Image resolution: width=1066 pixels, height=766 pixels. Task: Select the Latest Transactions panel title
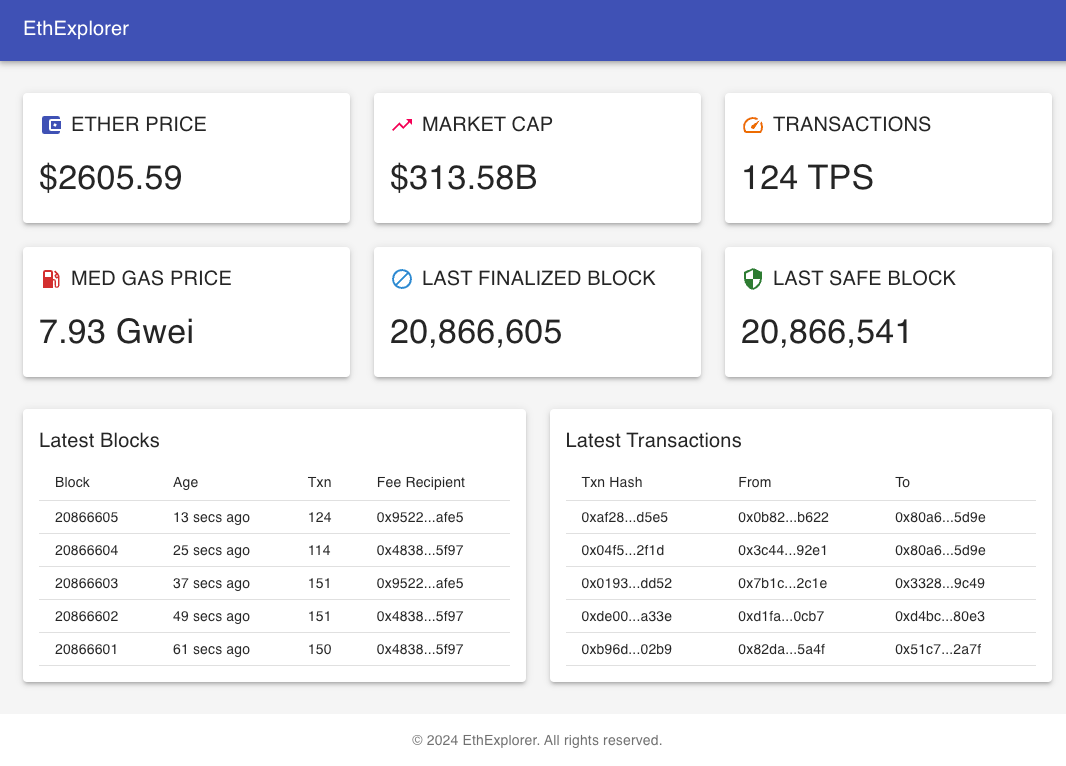click(x=653, y=440)
